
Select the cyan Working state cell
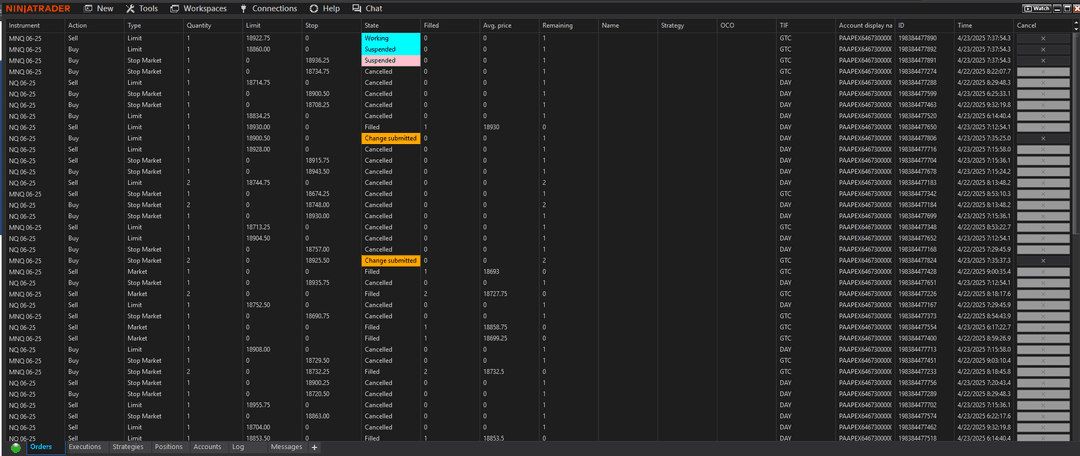391,39
